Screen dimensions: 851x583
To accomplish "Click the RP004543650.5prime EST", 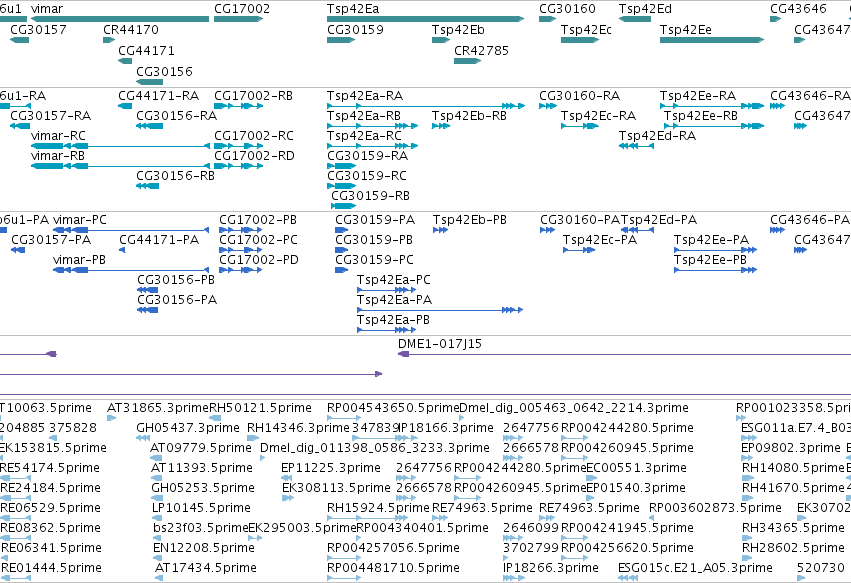I will coord(344,418).
